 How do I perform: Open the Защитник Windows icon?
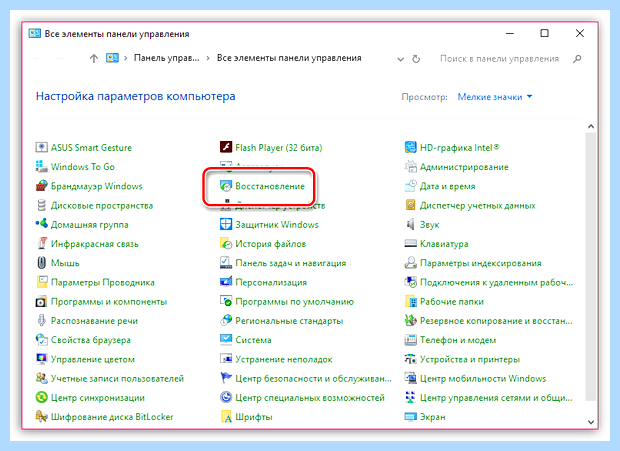click(226, 225)
